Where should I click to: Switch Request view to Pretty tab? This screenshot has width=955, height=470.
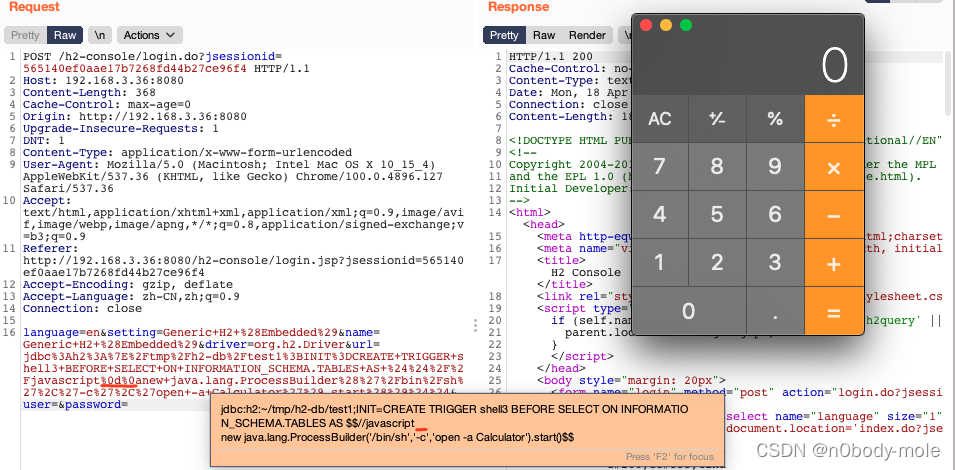coord(26,35)
